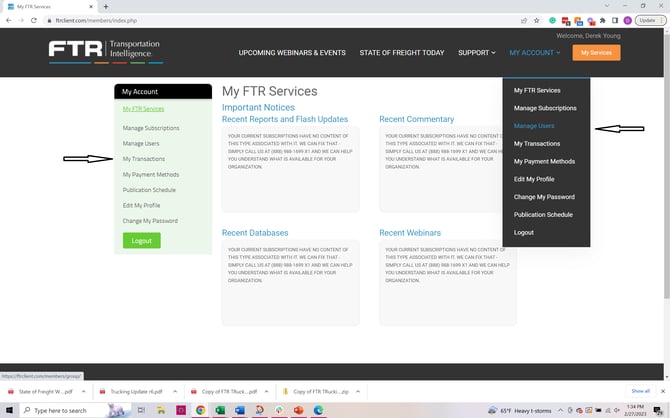Open Publication Schedule sidebar link
This screenshot has width=670, height=418.
click(x=149, y=190)
